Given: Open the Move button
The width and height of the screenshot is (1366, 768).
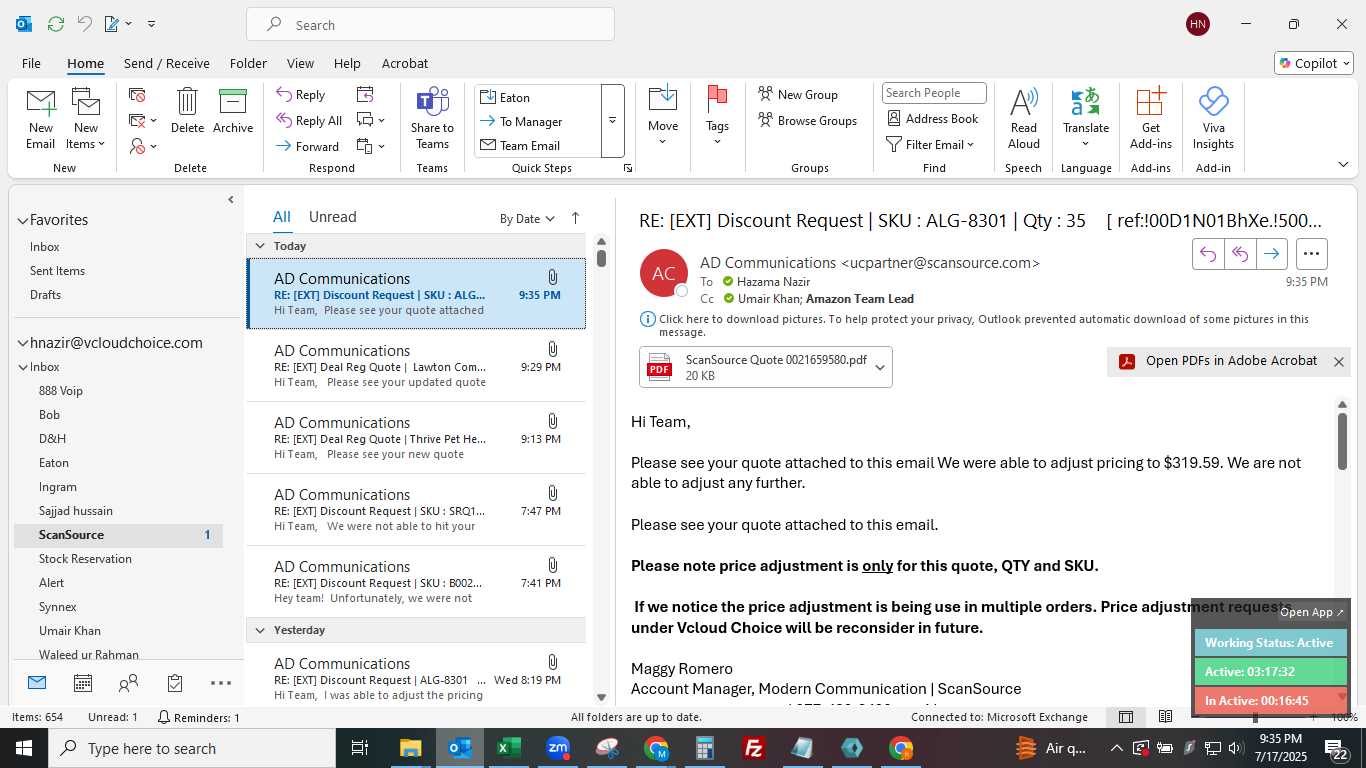Looking at the screenshot, I should [x=663, y=116].
